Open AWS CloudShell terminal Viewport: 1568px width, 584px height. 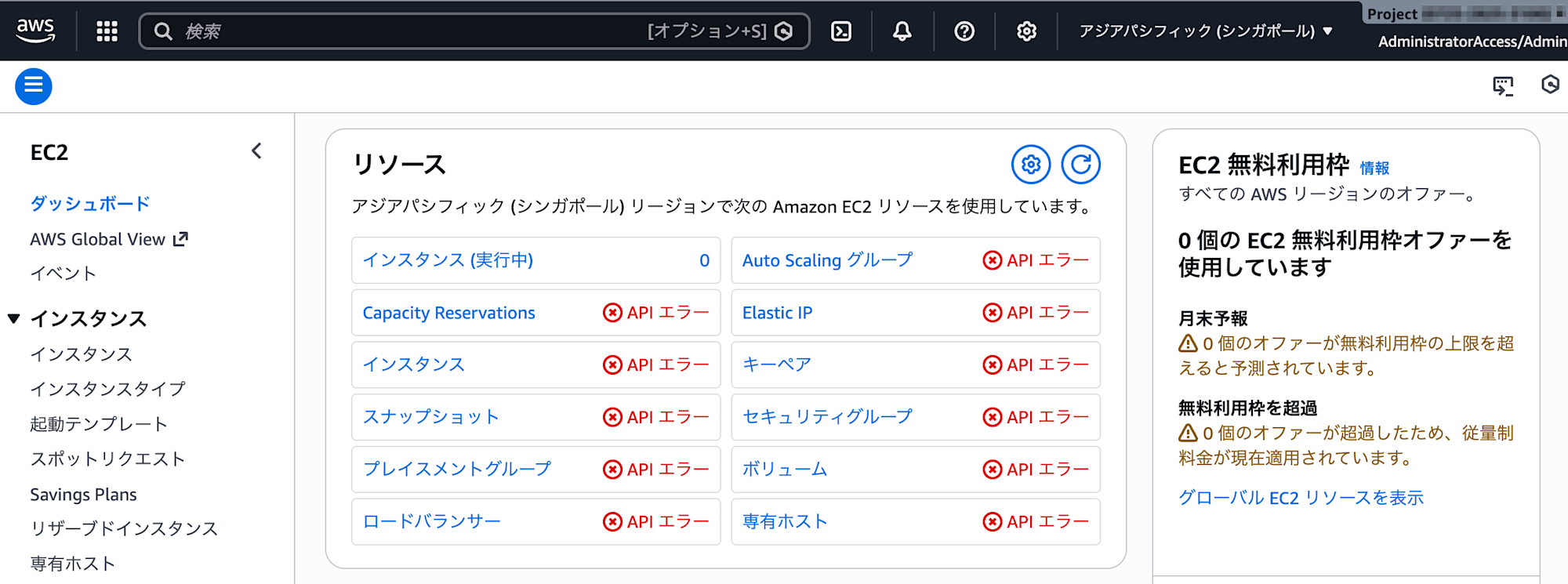pos(841,31)
